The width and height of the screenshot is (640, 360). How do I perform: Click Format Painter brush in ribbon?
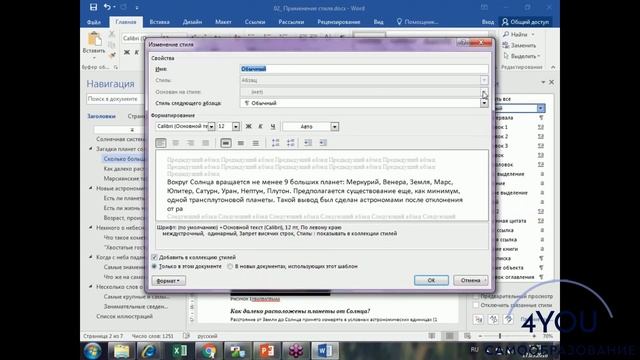click(x=112, y=54)
